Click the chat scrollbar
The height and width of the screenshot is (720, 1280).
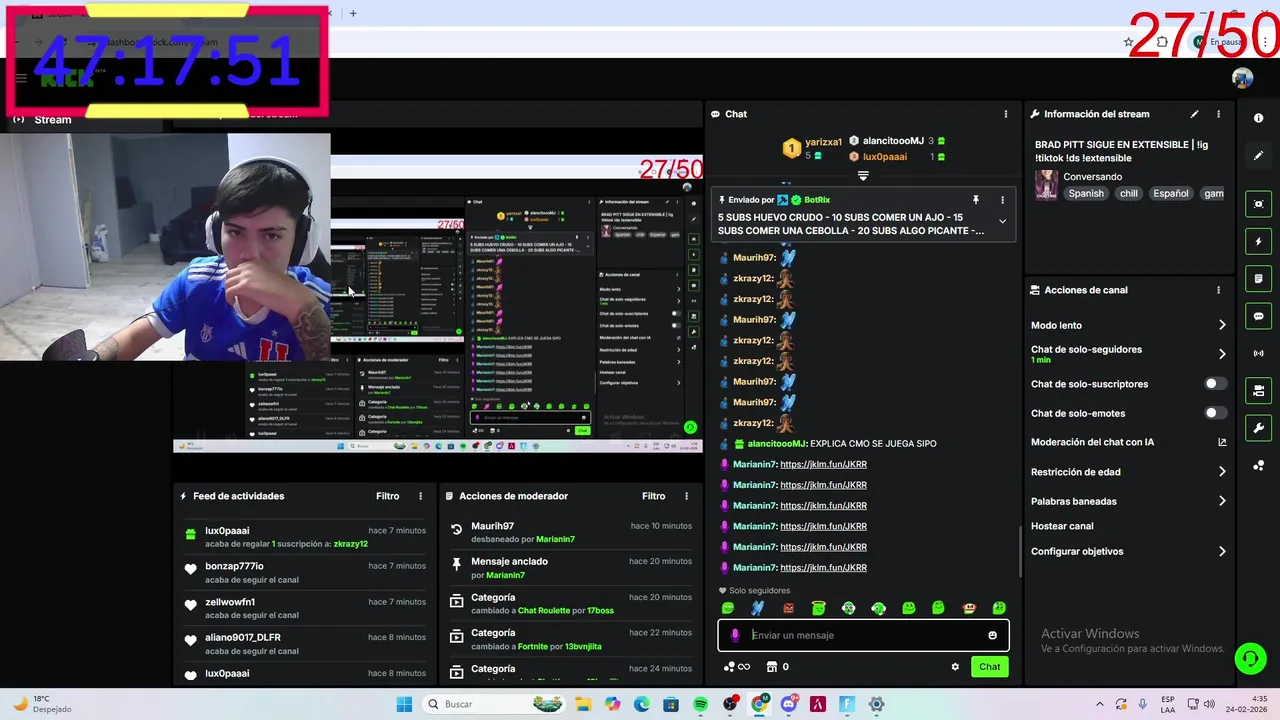click(1020, 551)
